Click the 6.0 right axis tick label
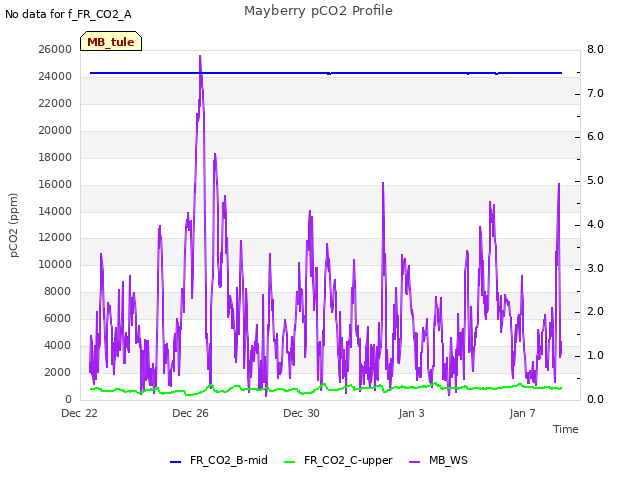 [595, 137]
